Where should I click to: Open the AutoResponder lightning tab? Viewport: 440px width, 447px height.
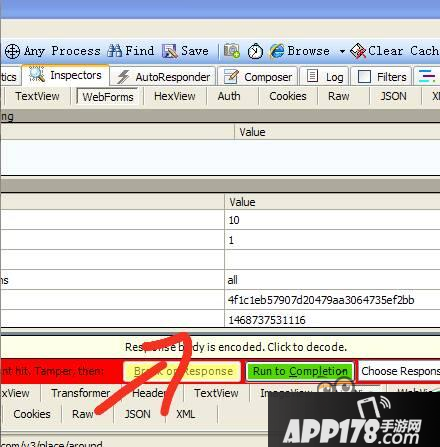pyautogui.click(x=164, y=77)
